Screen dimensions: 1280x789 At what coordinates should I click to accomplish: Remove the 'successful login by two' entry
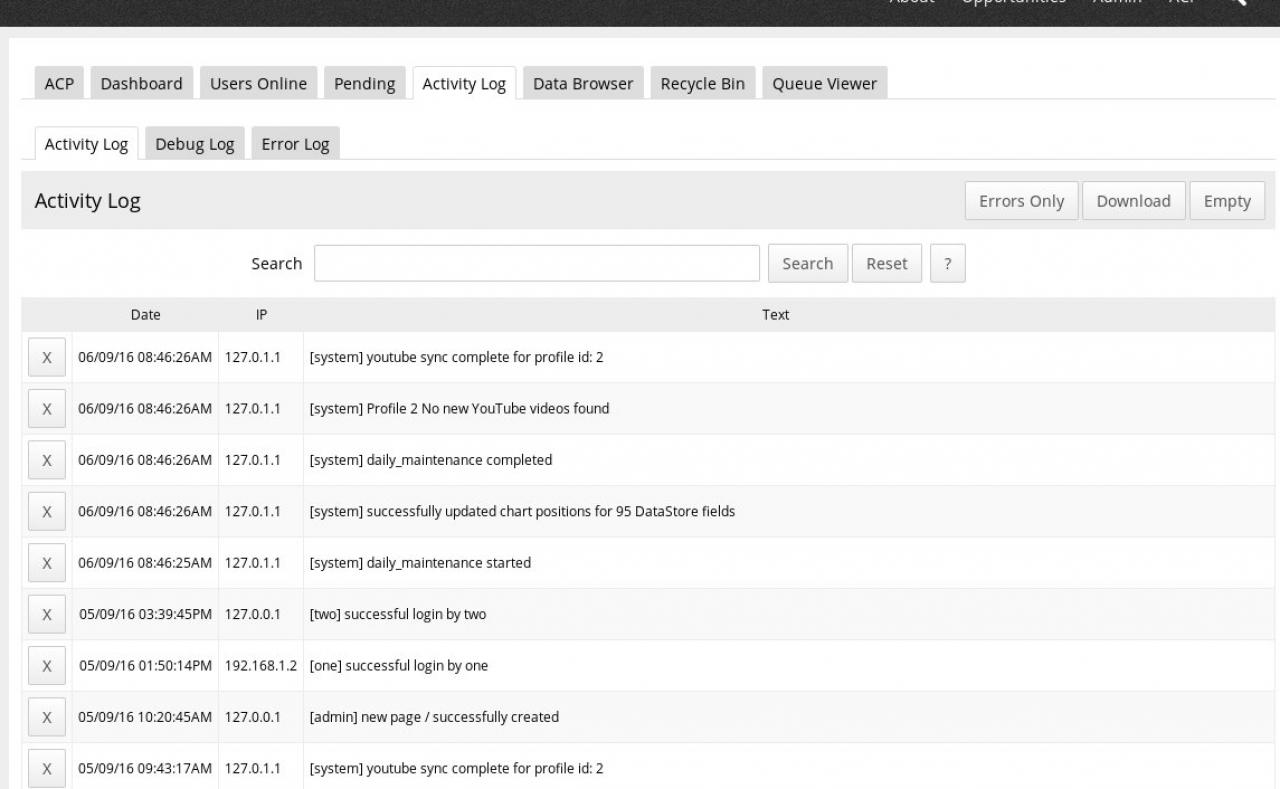pyautogui.click(x=47, y=615)
